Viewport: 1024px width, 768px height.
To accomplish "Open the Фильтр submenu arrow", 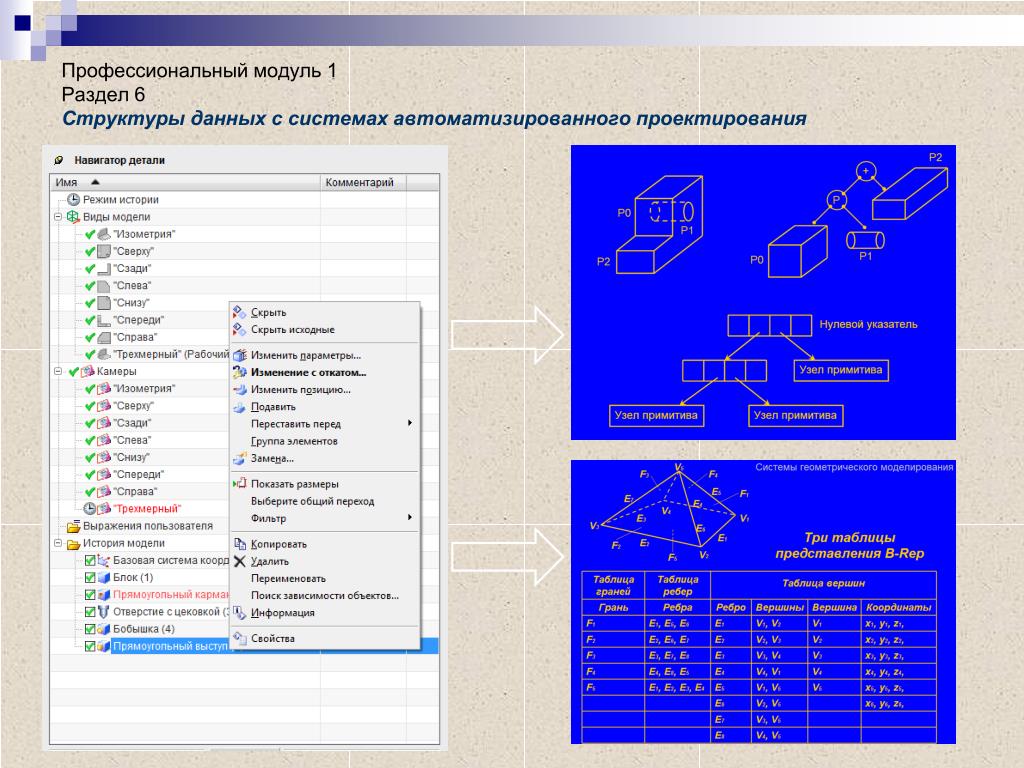I will coord(409,517).
